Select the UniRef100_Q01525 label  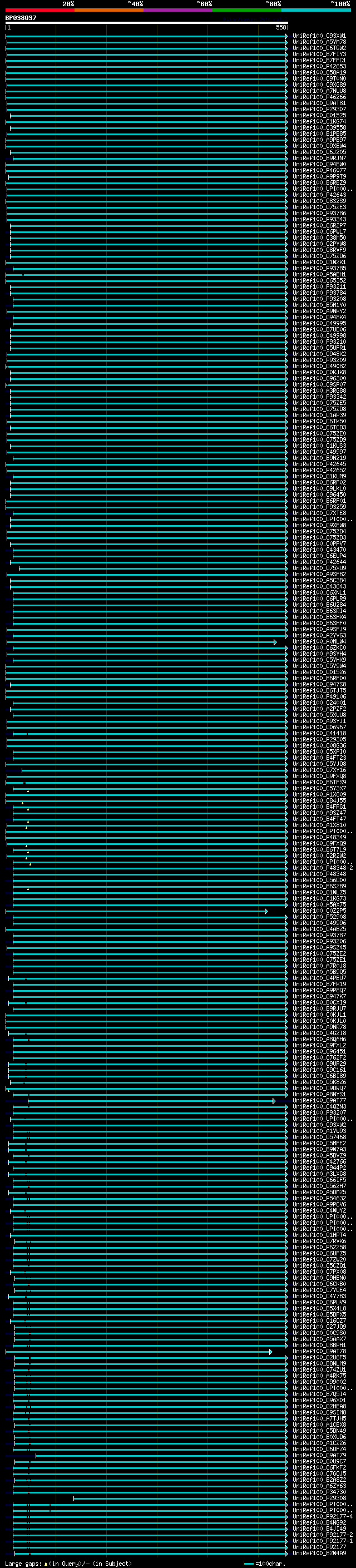point(319,115)
